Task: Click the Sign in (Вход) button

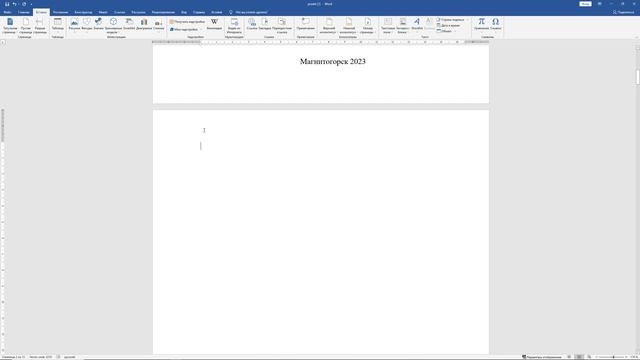Action: 585,4
